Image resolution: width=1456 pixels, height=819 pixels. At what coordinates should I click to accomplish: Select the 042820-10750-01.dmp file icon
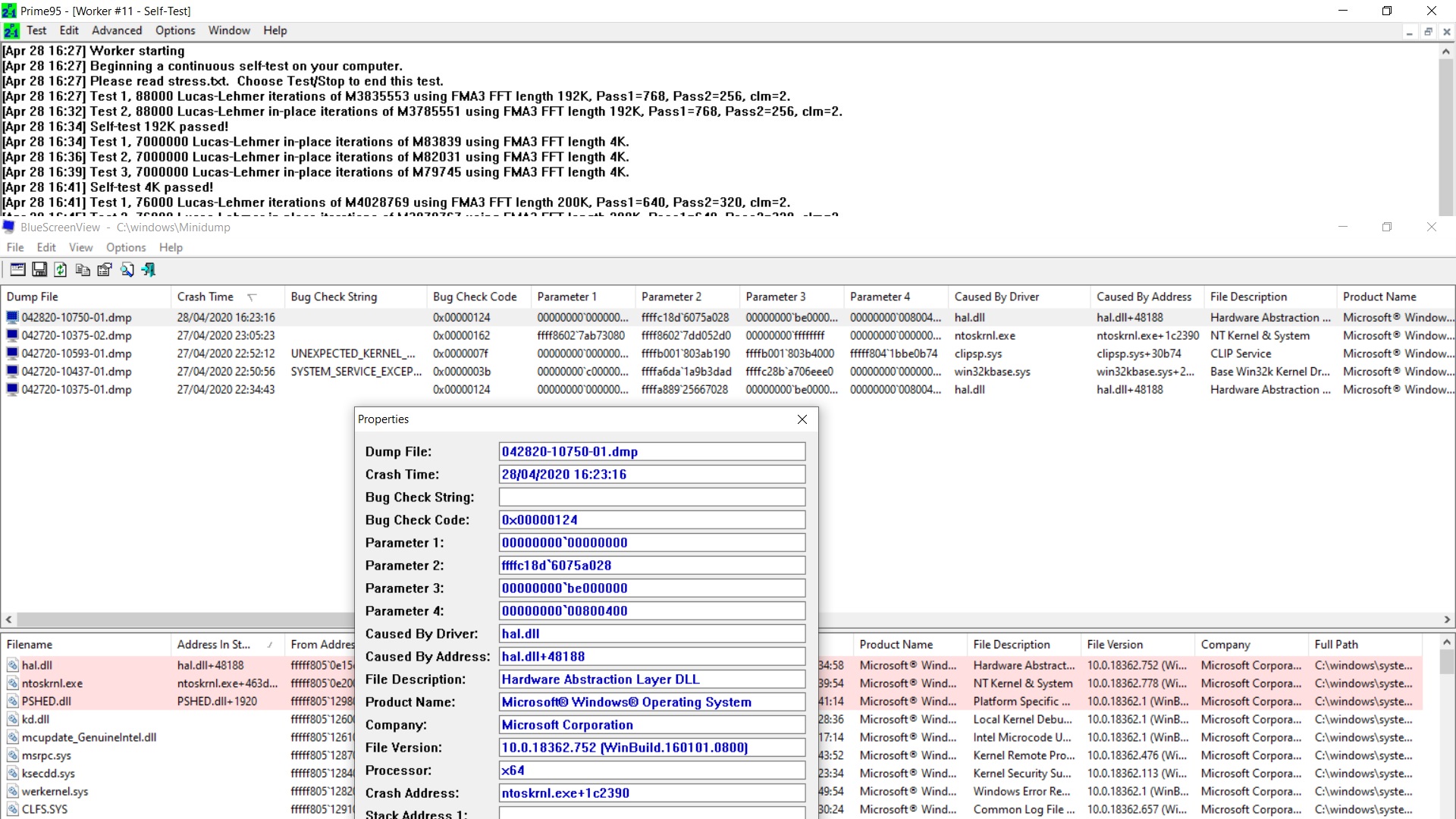(12, 318)
